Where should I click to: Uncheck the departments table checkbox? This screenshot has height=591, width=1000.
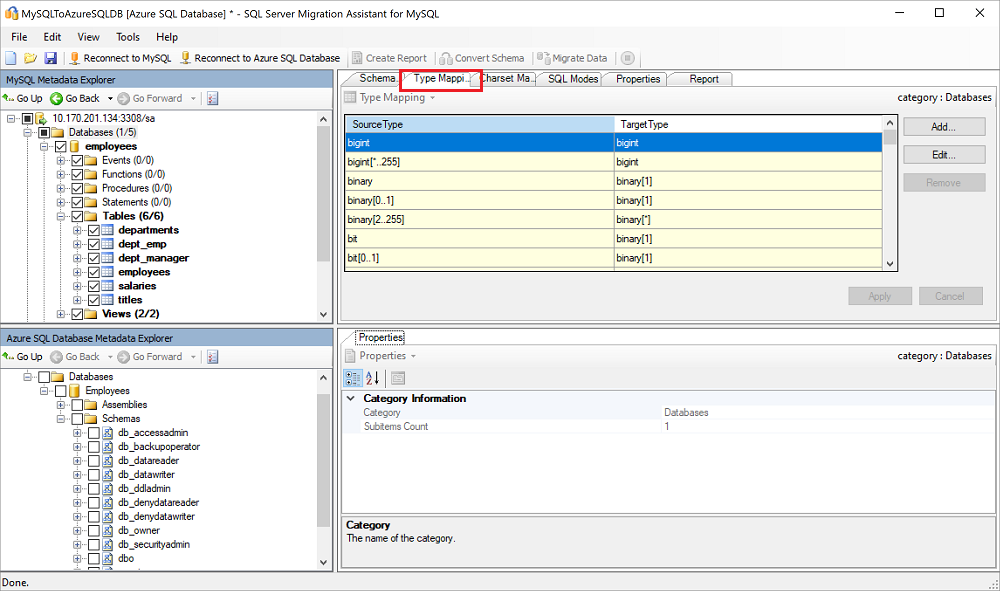coord(95,229)
